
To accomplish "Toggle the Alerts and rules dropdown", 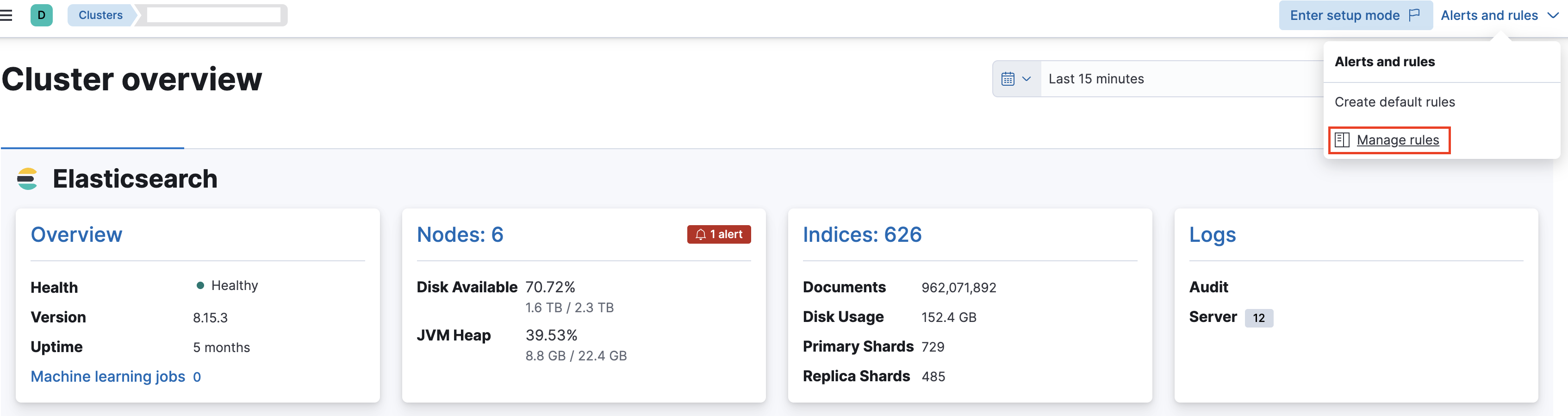I will click(1499, 15).
